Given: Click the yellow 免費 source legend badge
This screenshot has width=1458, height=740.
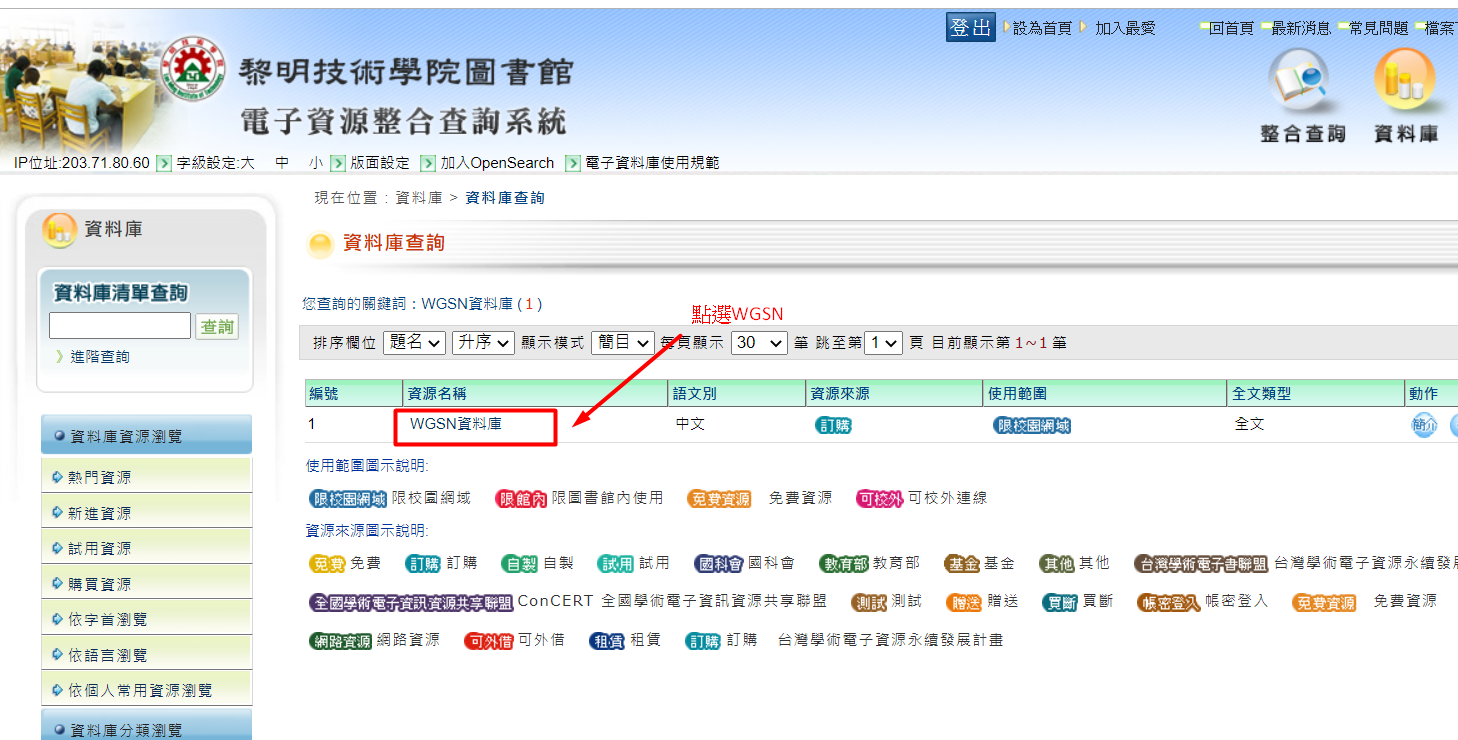Looking at the screenshot, I should click(327, 564).
